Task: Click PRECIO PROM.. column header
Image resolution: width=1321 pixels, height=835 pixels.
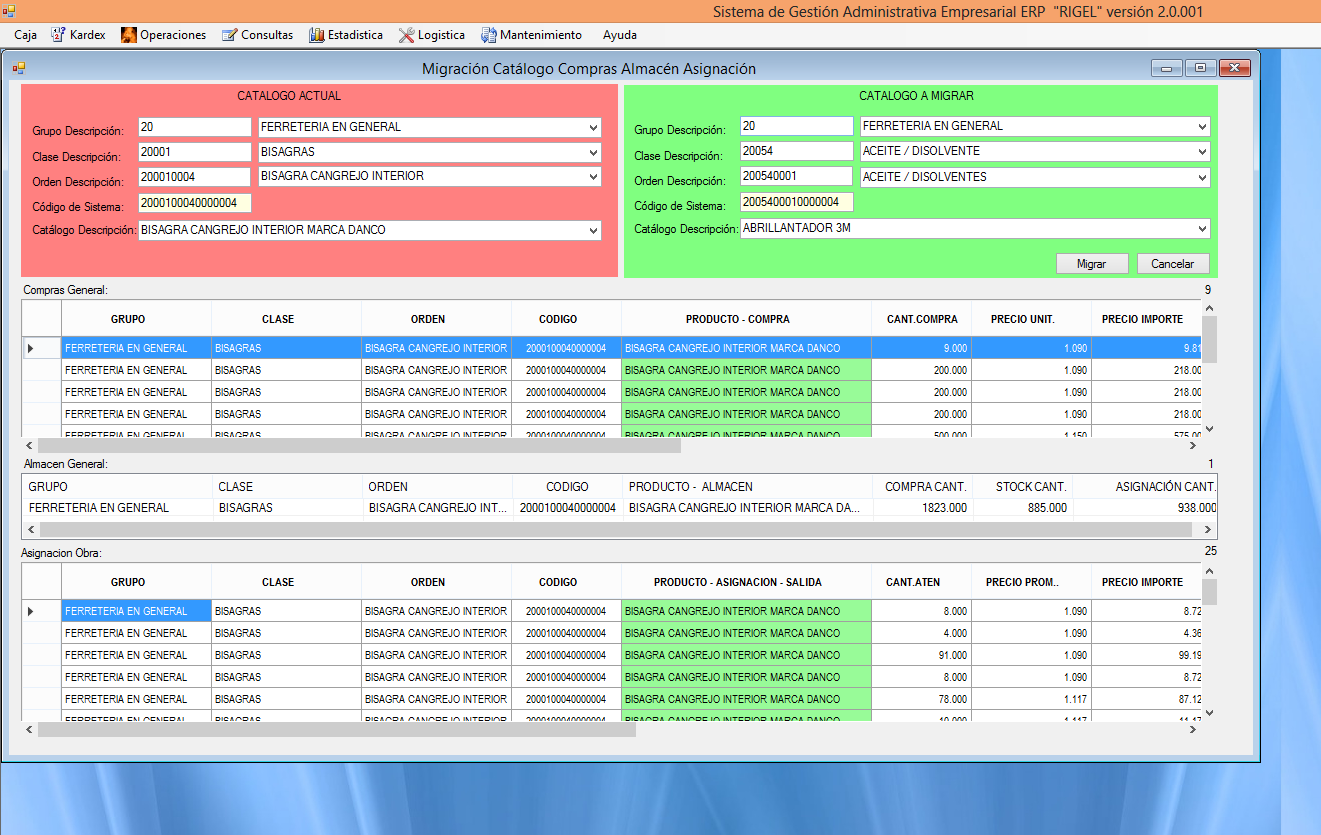Action: click(x=1031, y=582)
